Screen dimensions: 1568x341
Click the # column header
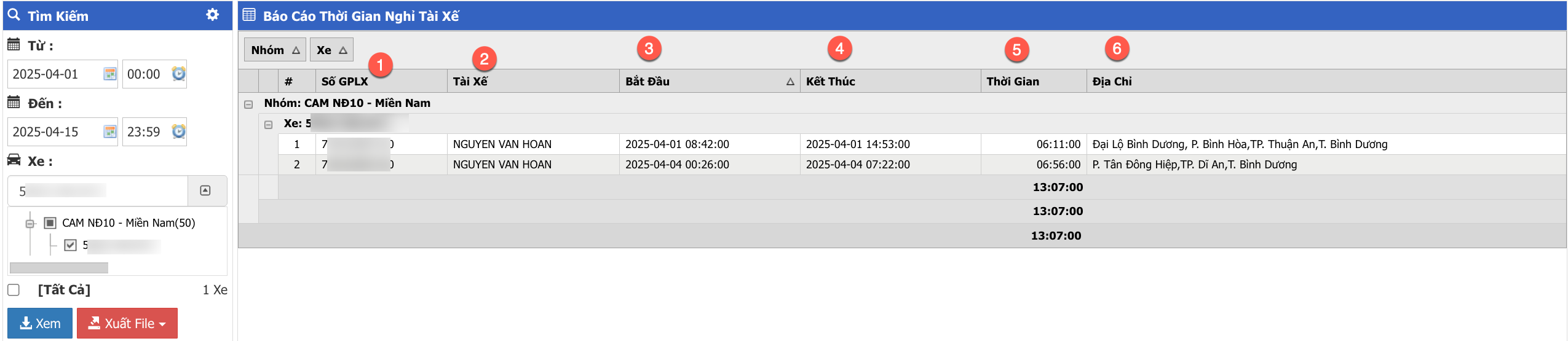[x=296, y=81]
